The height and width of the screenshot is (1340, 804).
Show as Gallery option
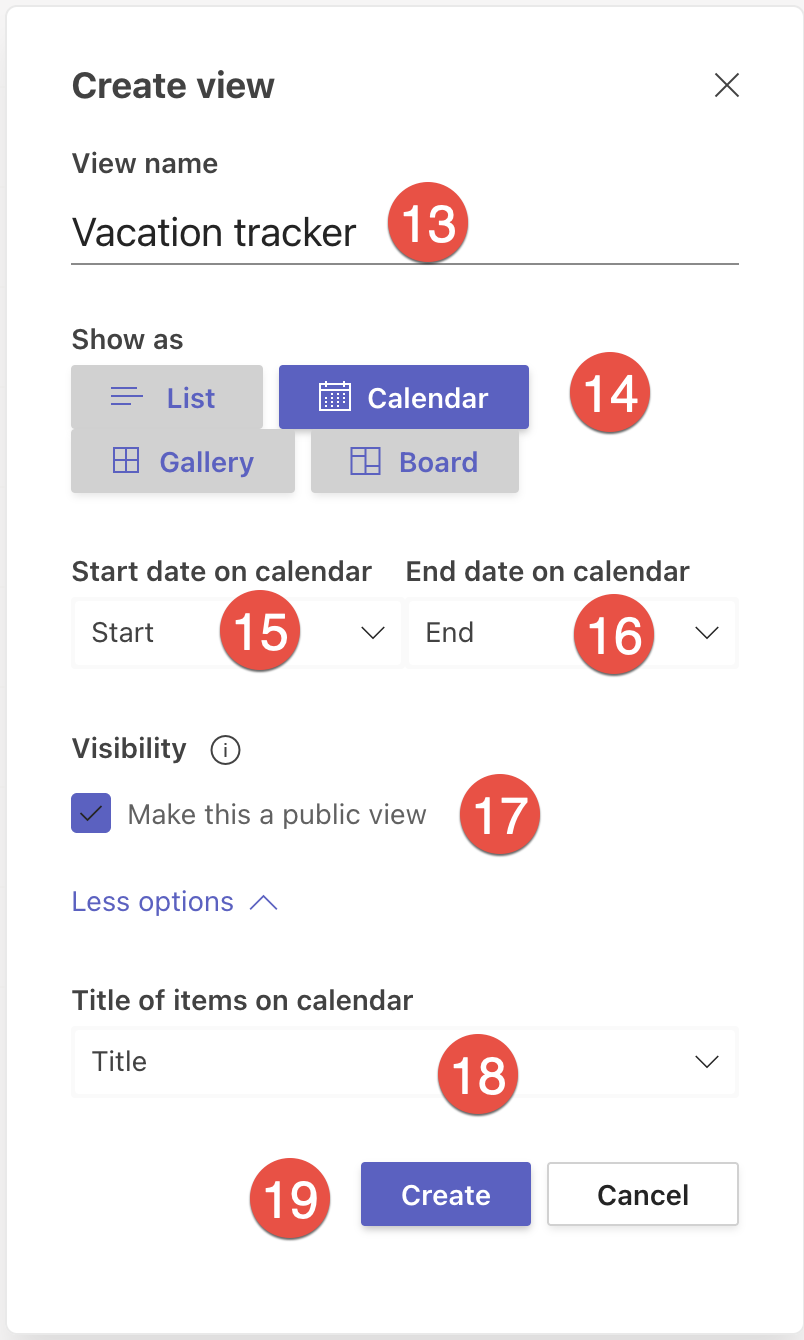[x=183, y=461]
